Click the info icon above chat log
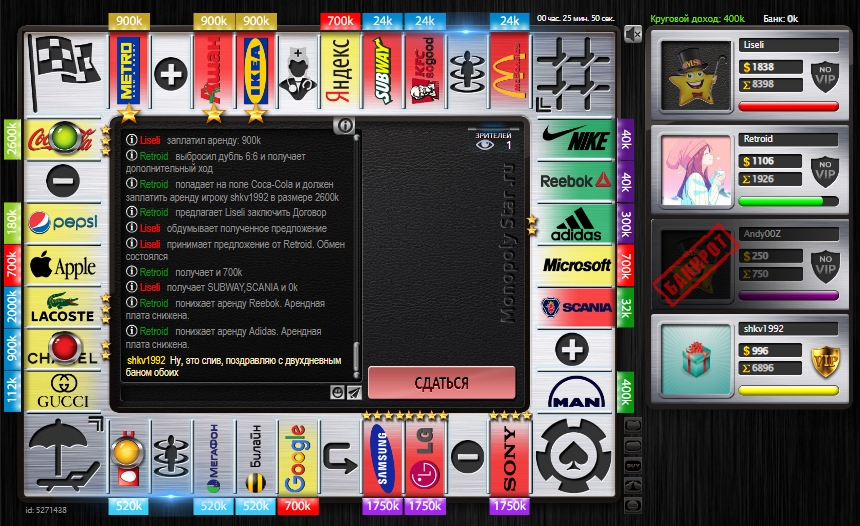 345,126
